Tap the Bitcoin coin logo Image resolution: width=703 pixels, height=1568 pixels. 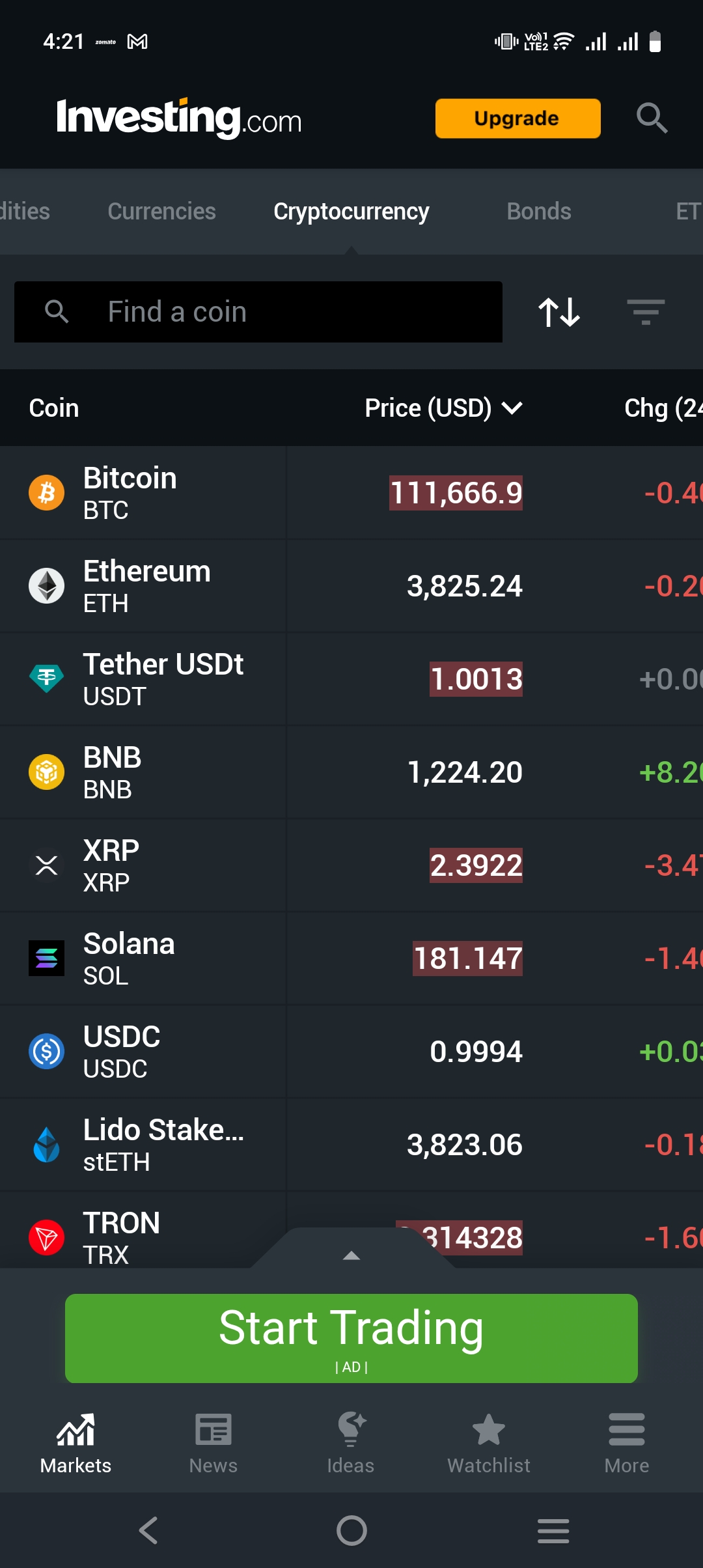tap(46, 493)
